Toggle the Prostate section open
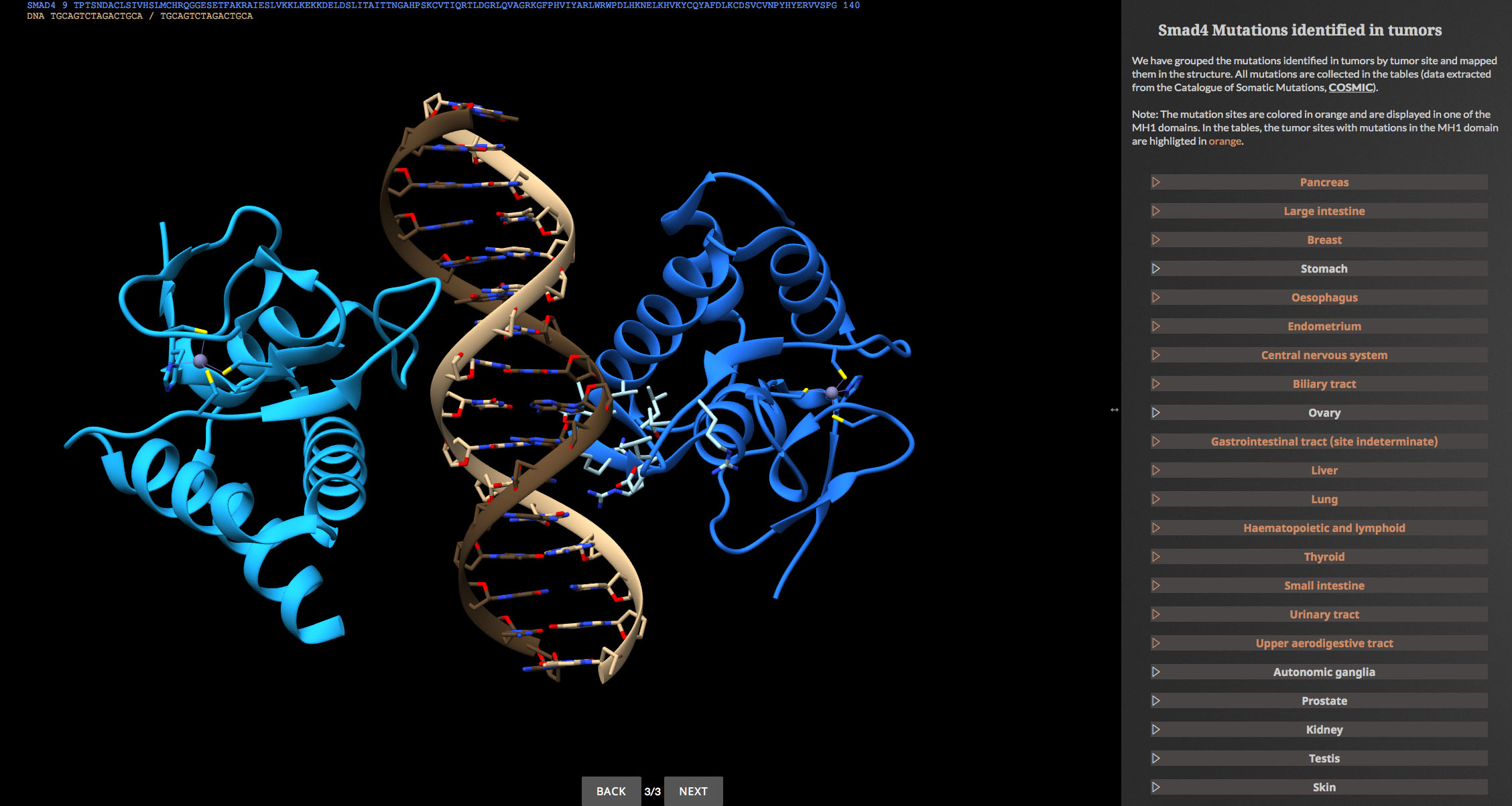The height and width of the screenshot is (806, 1512). pos(1324,701)
